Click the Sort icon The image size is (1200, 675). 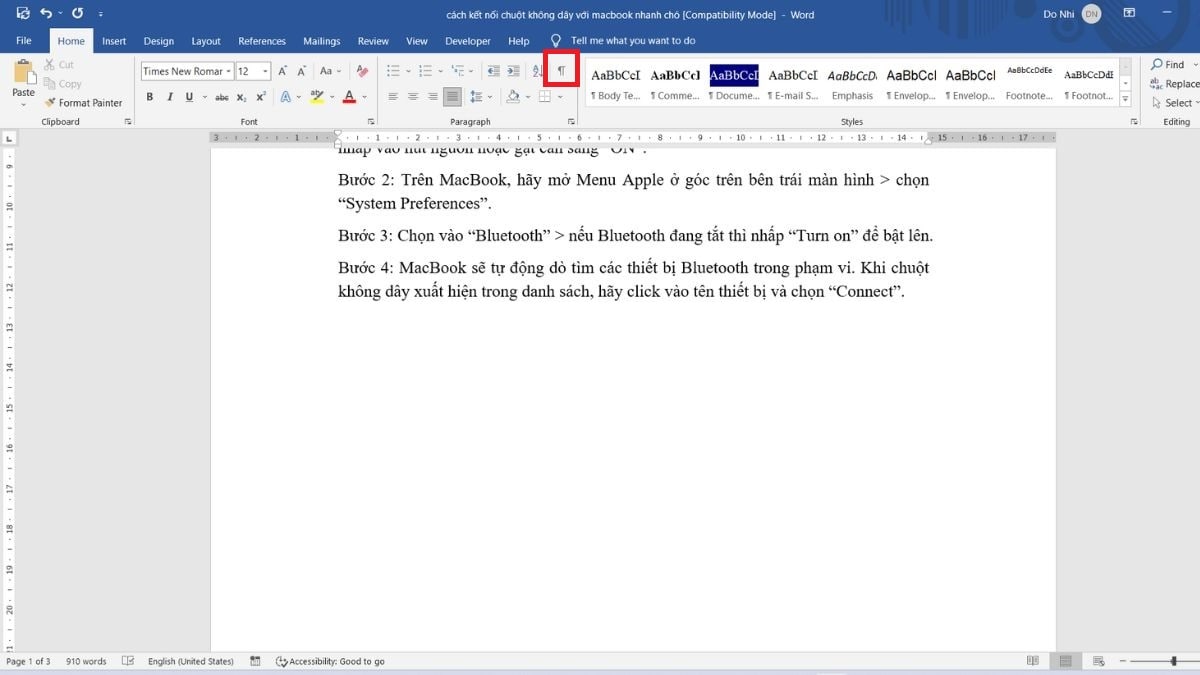[x=537, y=71]
